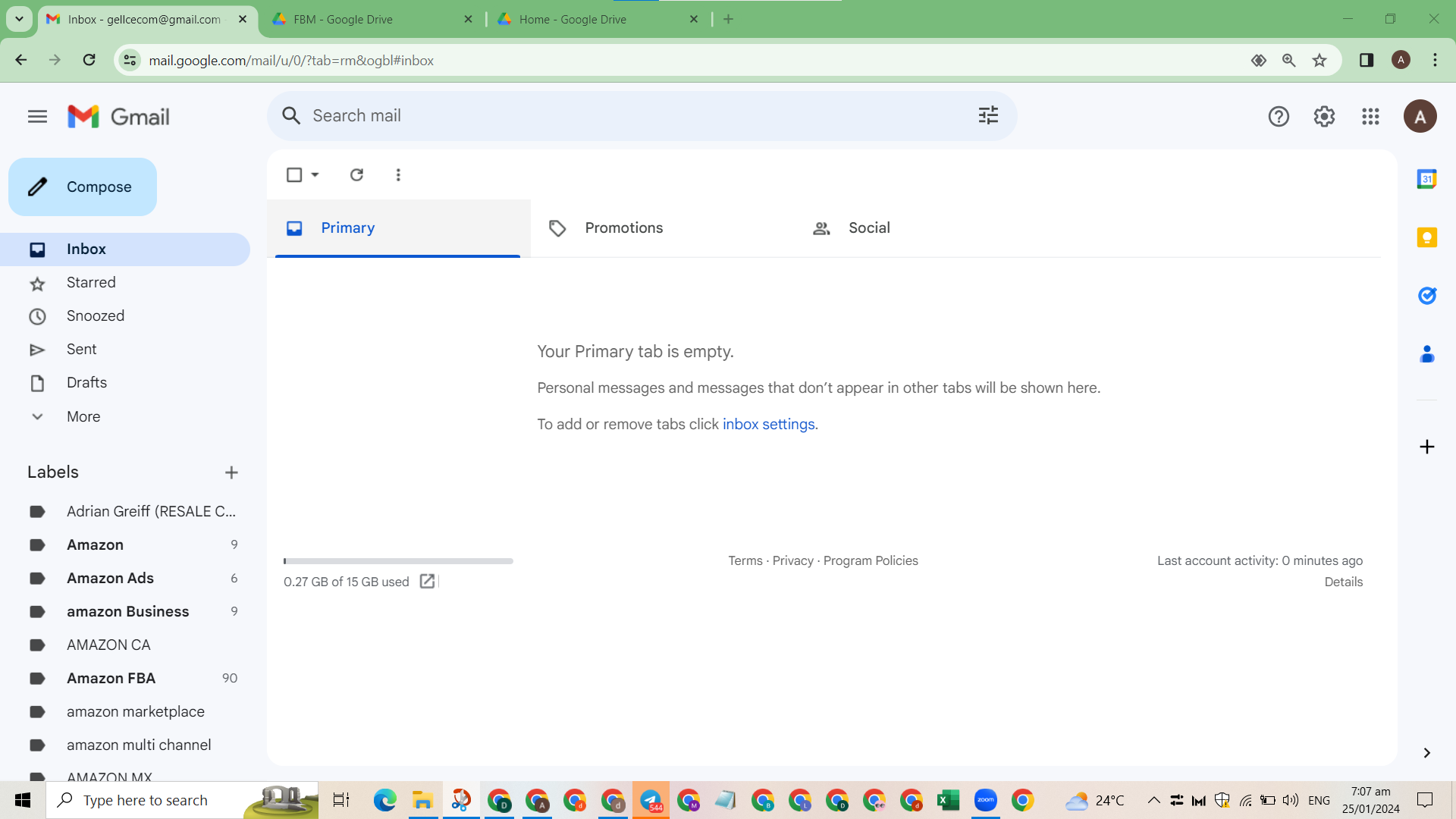This screenshot has height=819, width=1456.
Task: Show hidden system tray icons
Action: [1153, 800]
